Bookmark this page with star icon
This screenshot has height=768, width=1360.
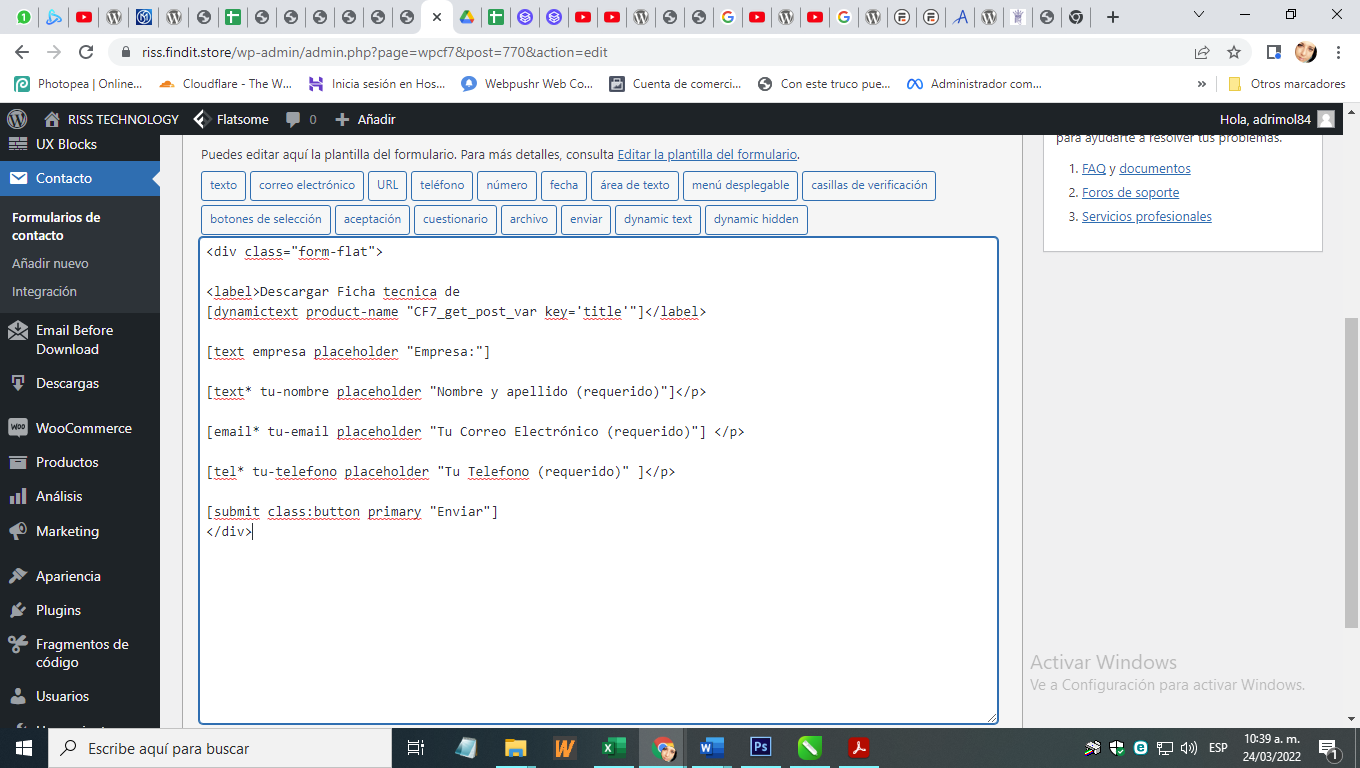pos(1234,52)
